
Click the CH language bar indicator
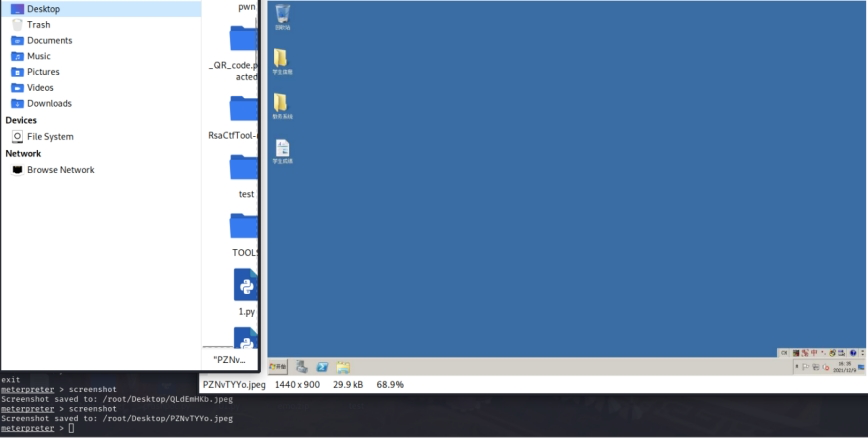tap(784, 353)
